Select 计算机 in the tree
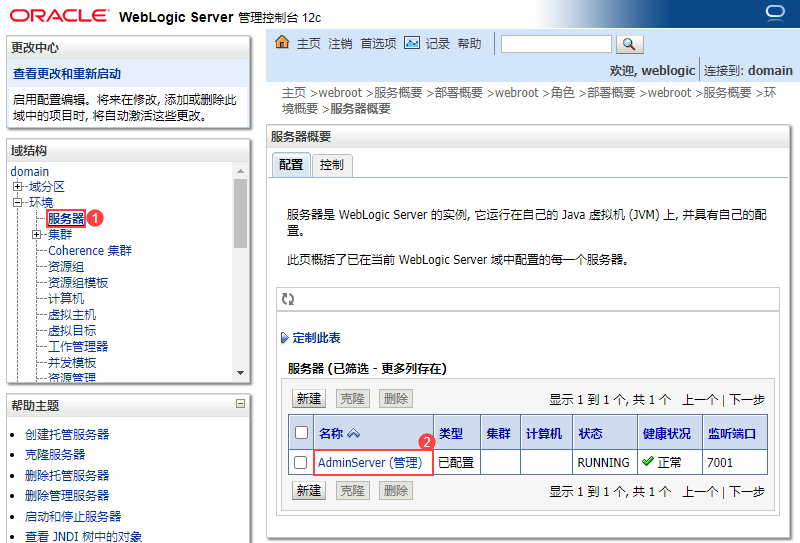The width and height of the screenshot is (800, 543). 66,299
